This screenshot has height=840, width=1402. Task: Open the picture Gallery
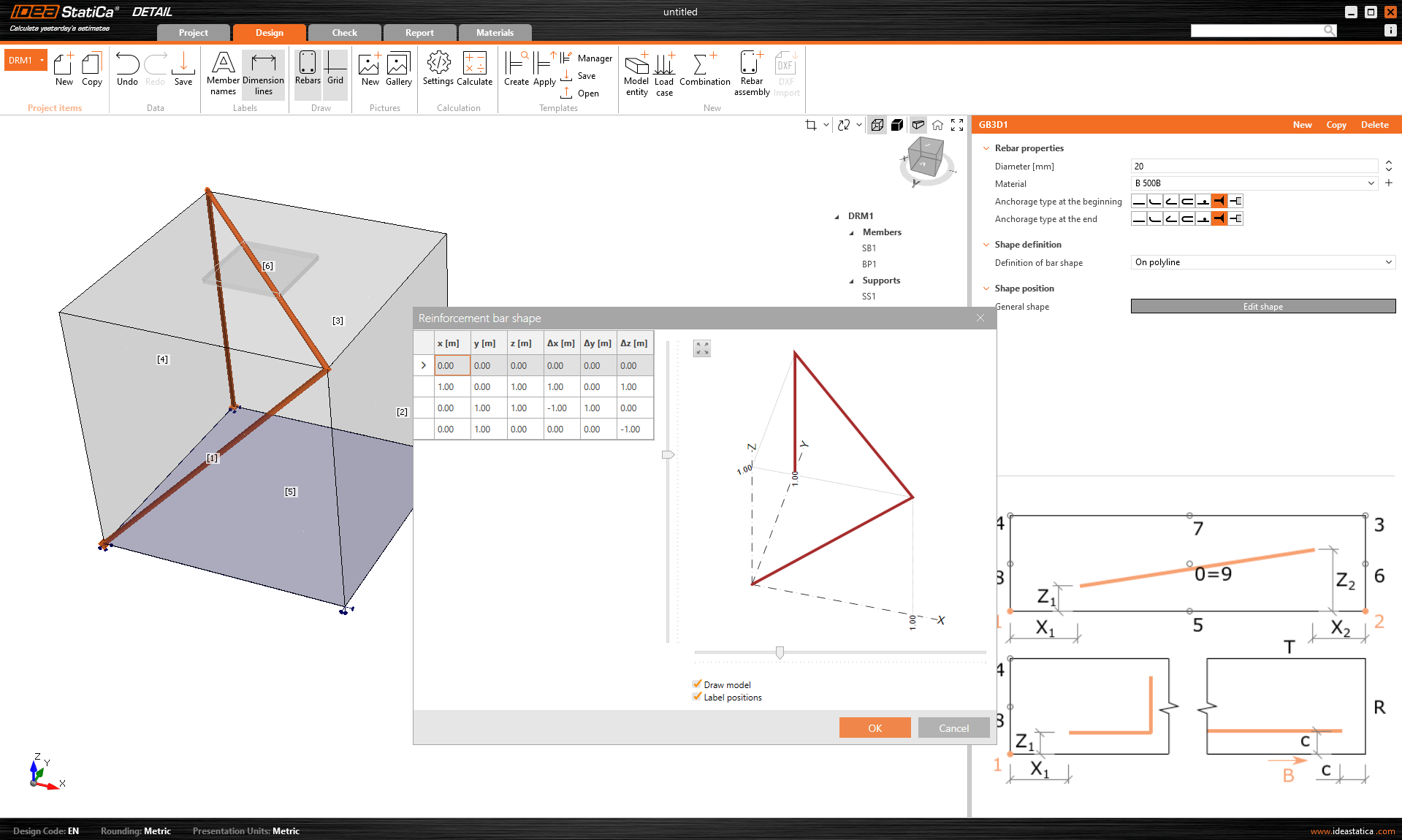(398, 71)
